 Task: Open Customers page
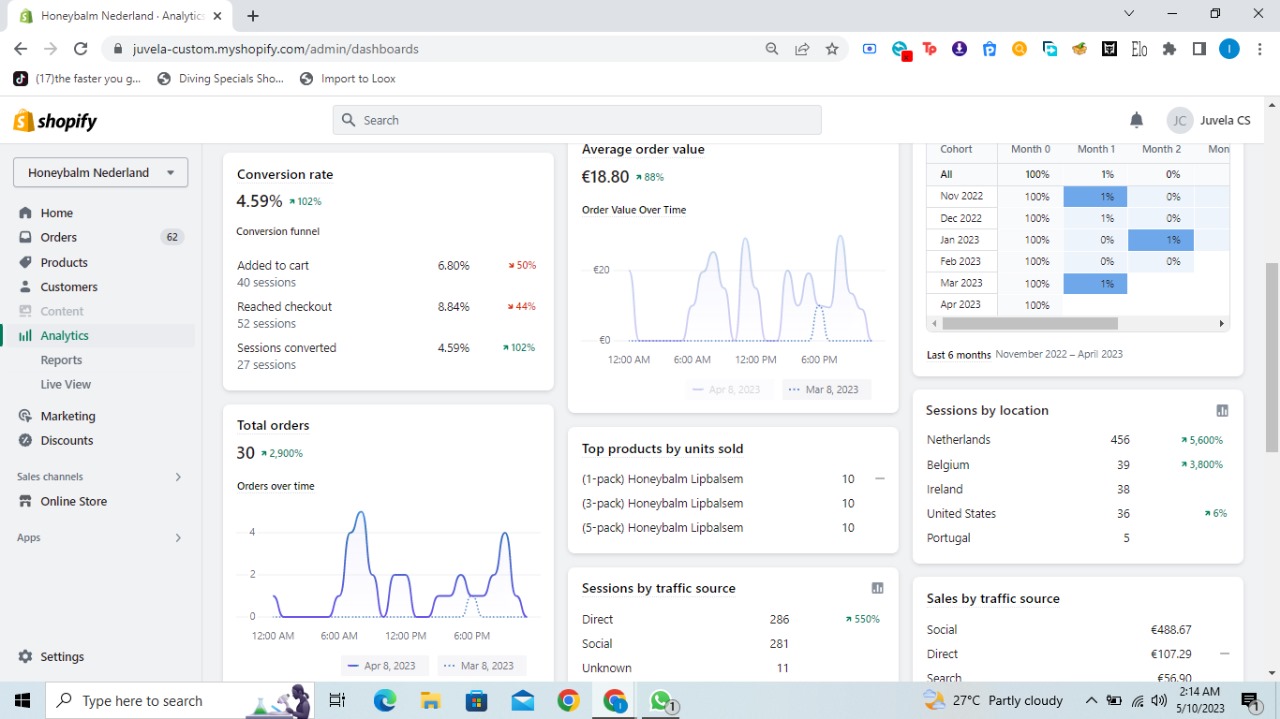[69, 287]
